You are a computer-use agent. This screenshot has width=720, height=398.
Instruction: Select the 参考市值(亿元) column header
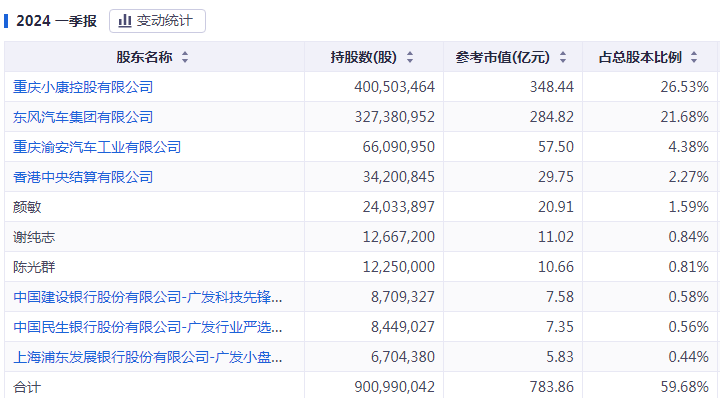tap(513, 57)
